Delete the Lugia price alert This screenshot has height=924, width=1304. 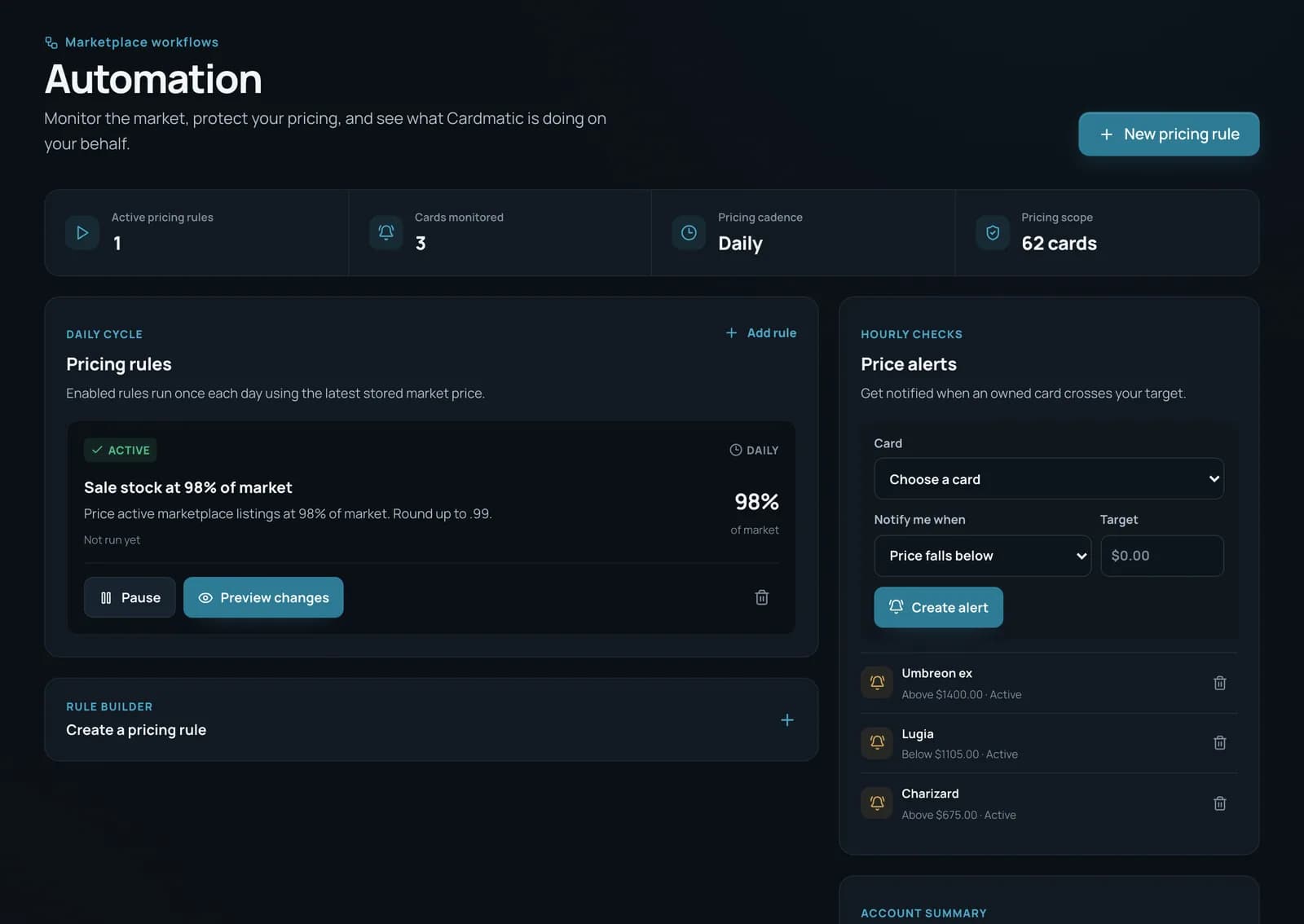pos(1220,742)
